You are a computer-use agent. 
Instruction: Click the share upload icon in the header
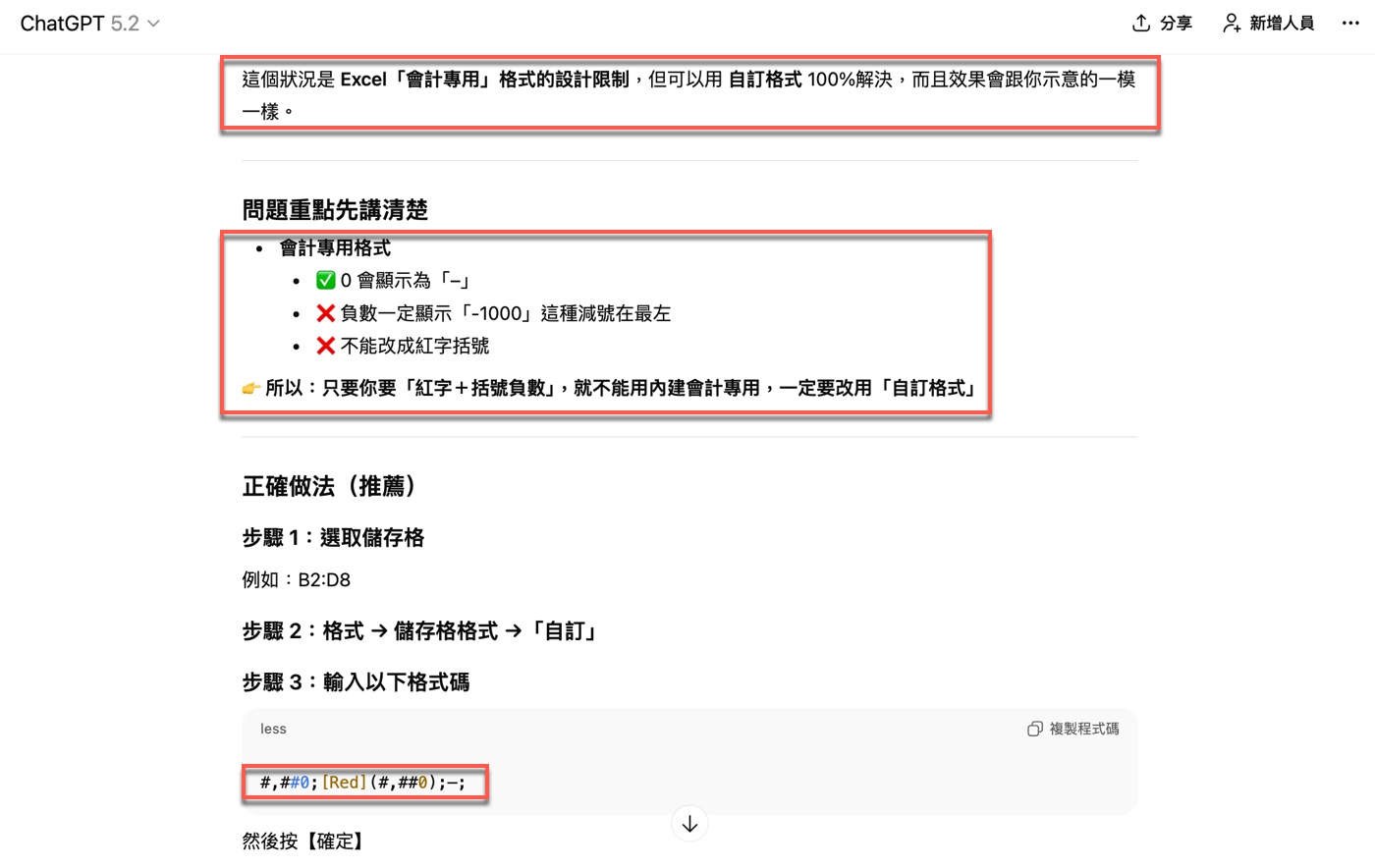1140,23
